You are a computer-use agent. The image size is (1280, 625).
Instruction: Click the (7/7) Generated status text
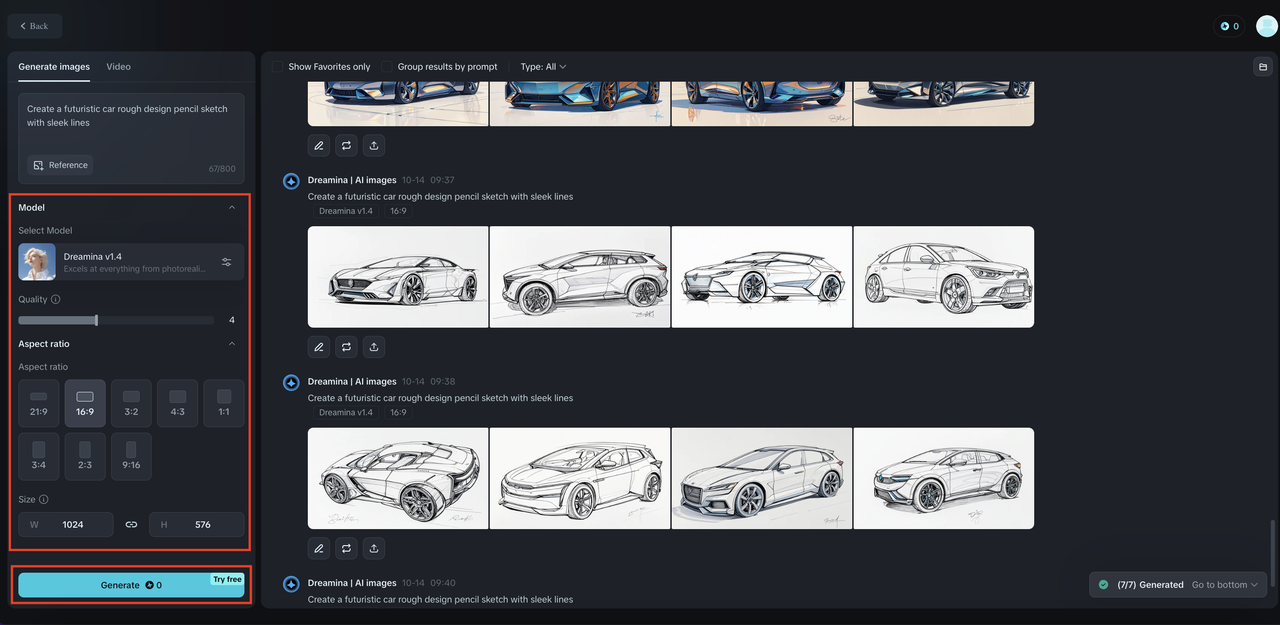click(1150, 584)
